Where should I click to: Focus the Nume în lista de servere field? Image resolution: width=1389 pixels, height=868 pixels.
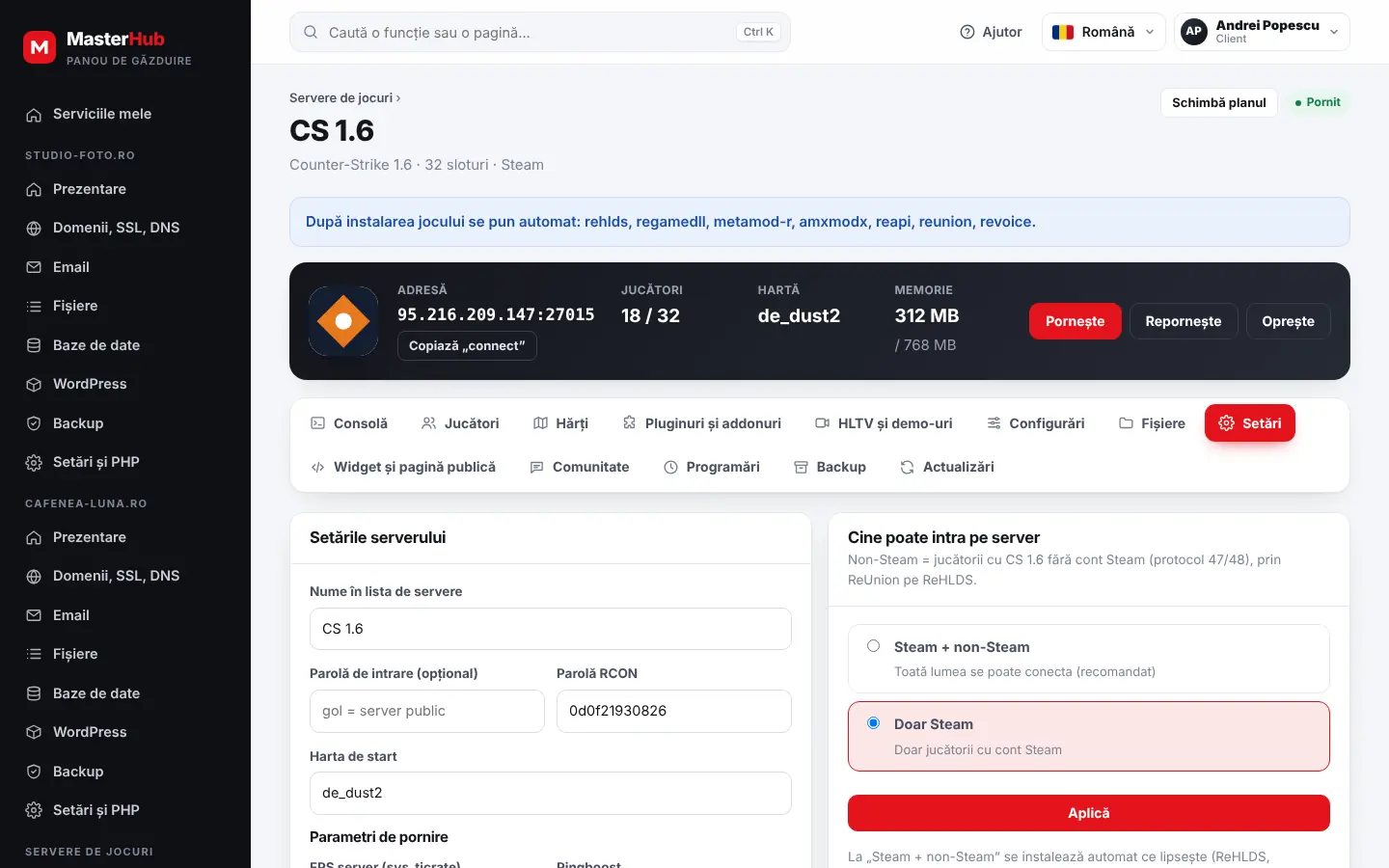click(x=551, y=629)
